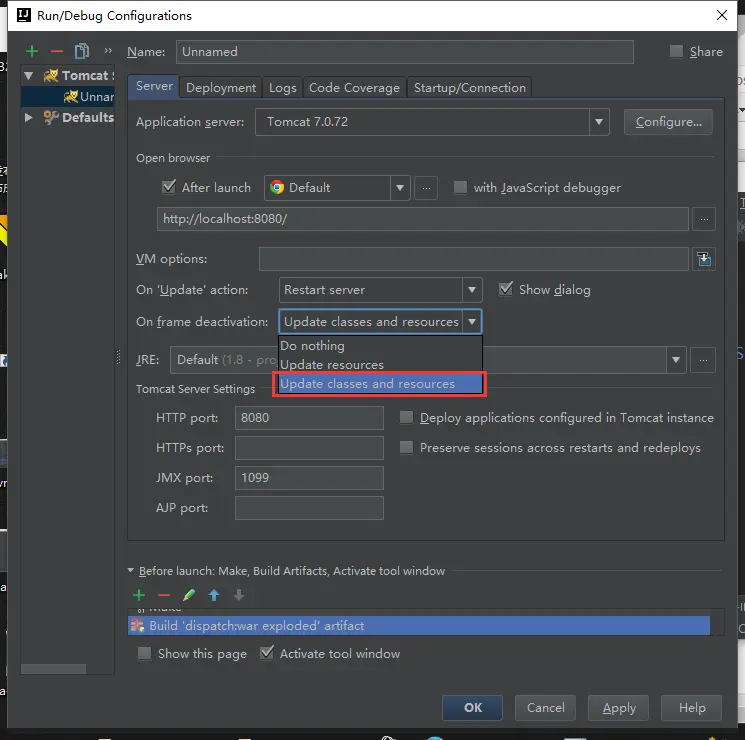
Task: Expand VM options editor icon
Action: [x=704, y=259]
